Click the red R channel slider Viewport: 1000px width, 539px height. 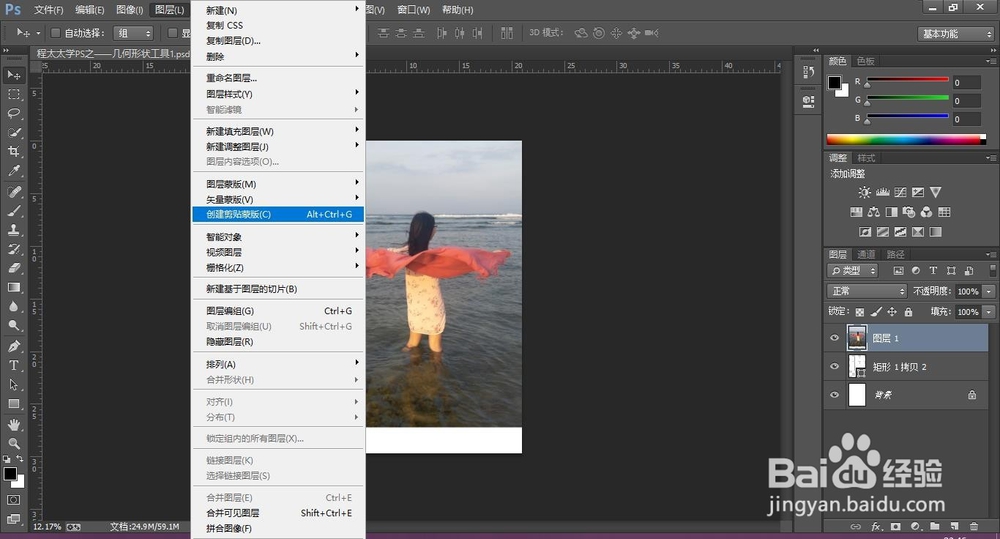coord(907,80)
